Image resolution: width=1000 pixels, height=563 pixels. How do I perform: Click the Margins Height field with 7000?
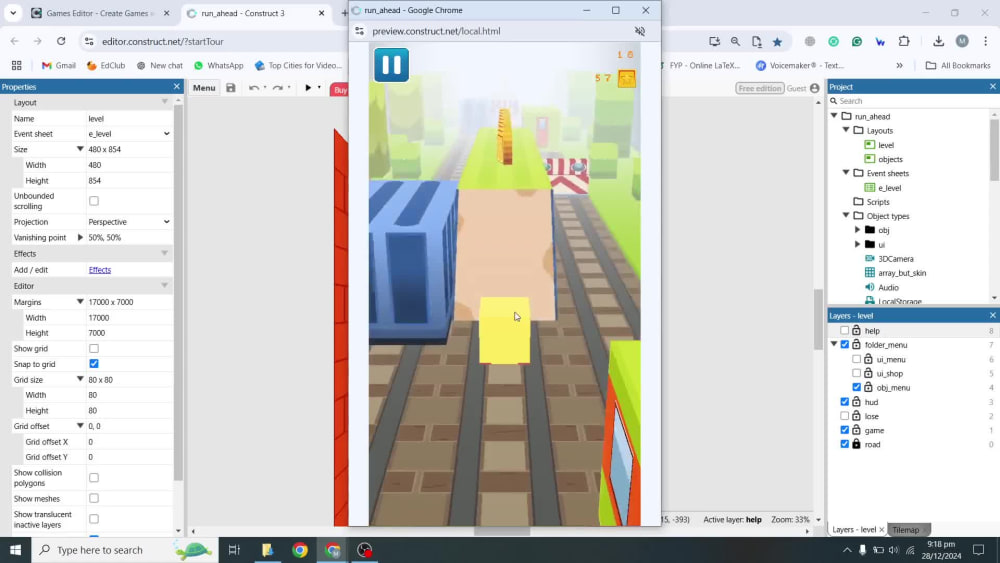click(x=129, y=333)
